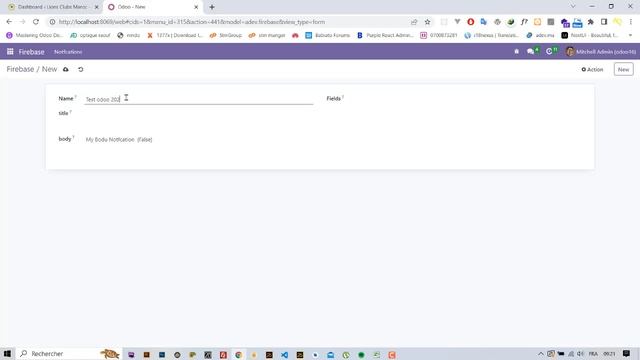Bookmark this page with the star

[427, 22]
